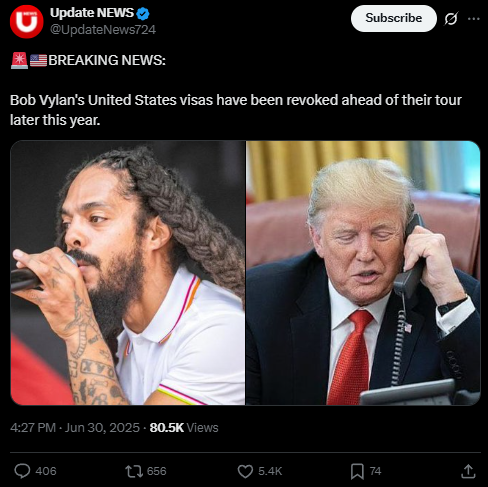This screenshot has height=487, width=488.
Task: View the 656 reposts count
Action: click(156, 471)
